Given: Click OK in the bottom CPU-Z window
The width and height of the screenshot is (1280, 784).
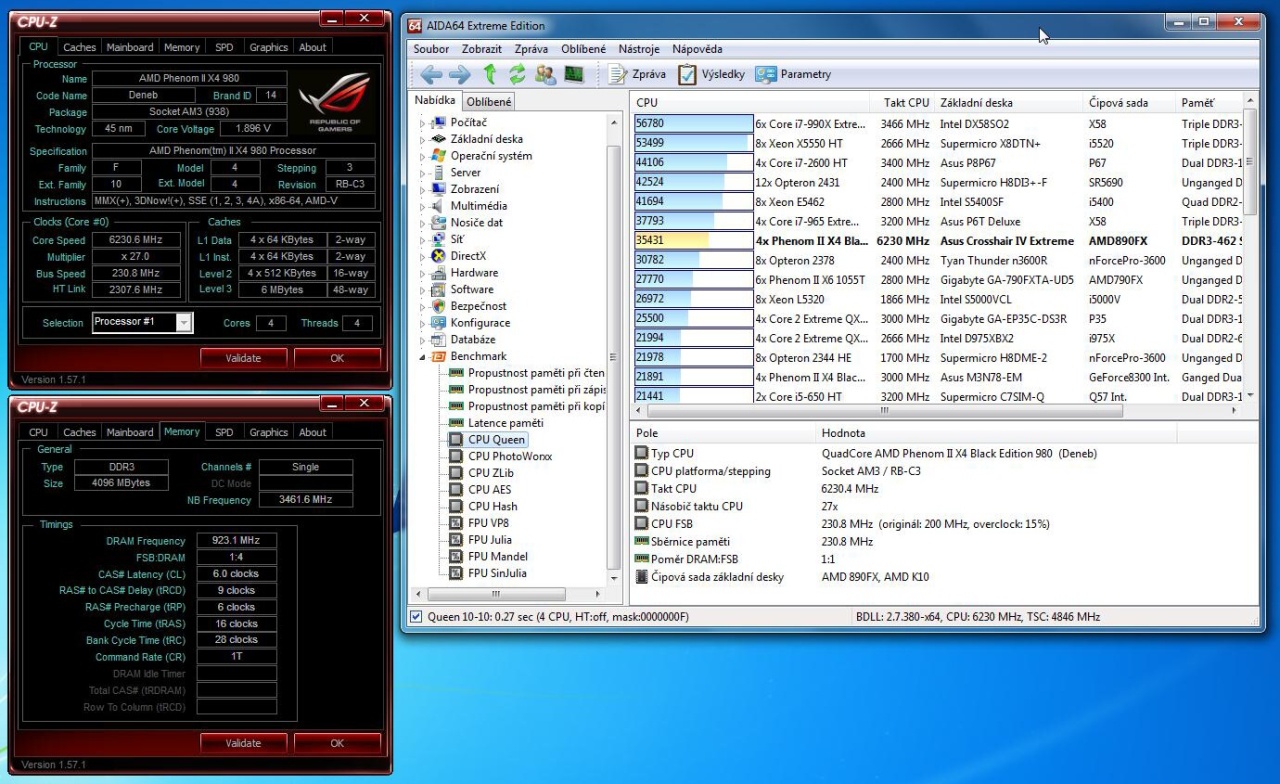Looking at the screenshot, I should point(337,743).
